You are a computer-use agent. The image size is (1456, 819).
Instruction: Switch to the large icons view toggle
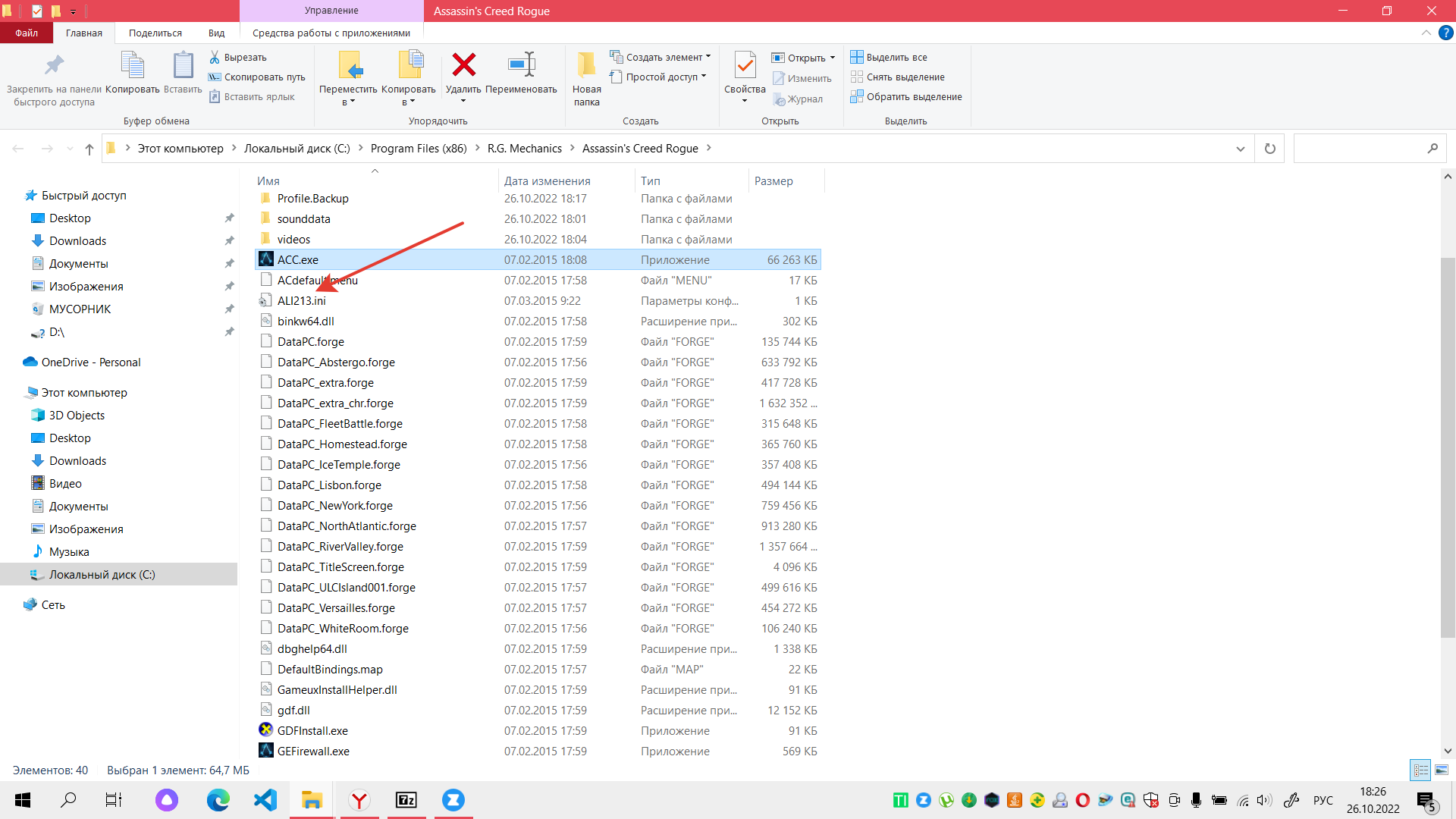pyautogui.click(x=1442, y=770)
